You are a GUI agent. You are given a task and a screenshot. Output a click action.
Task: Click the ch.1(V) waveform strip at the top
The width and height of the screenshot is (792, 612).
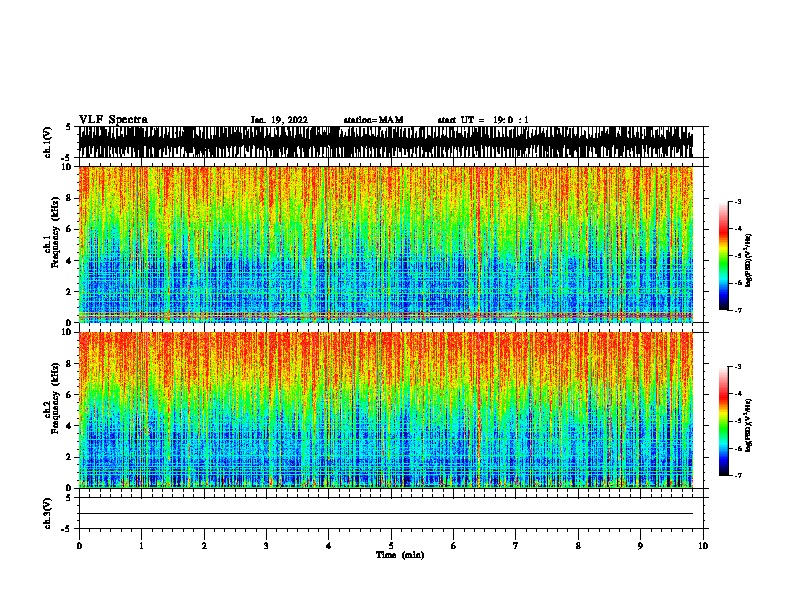386,142
